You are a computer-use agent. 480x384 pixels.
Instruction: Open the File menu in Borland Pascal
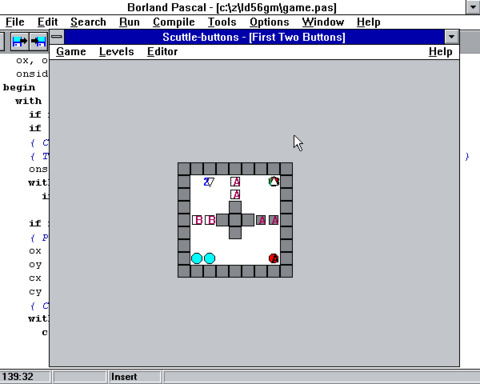15,22
